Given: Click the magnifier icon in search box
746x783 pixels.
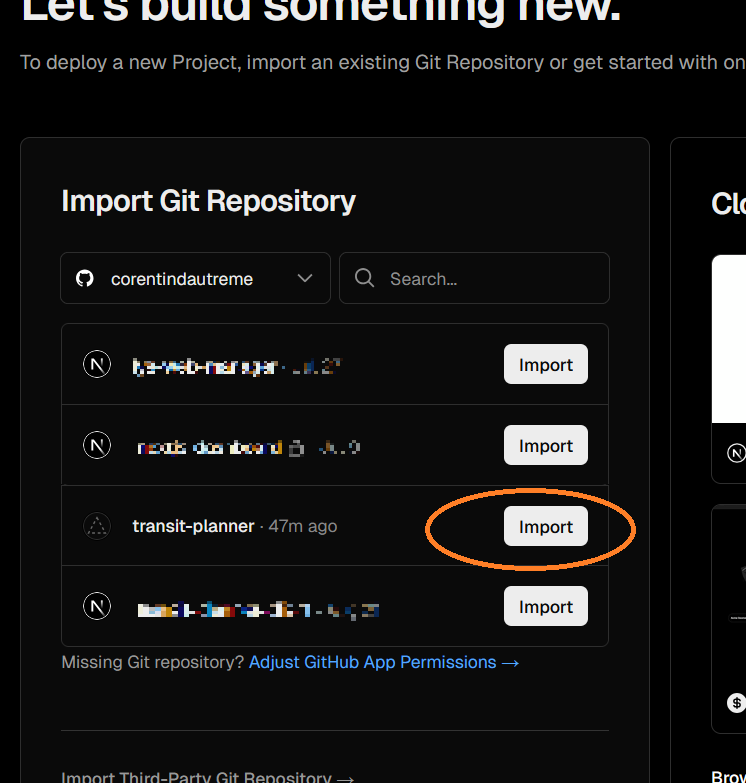Looking at the screenshot, I should click(365, 278).
